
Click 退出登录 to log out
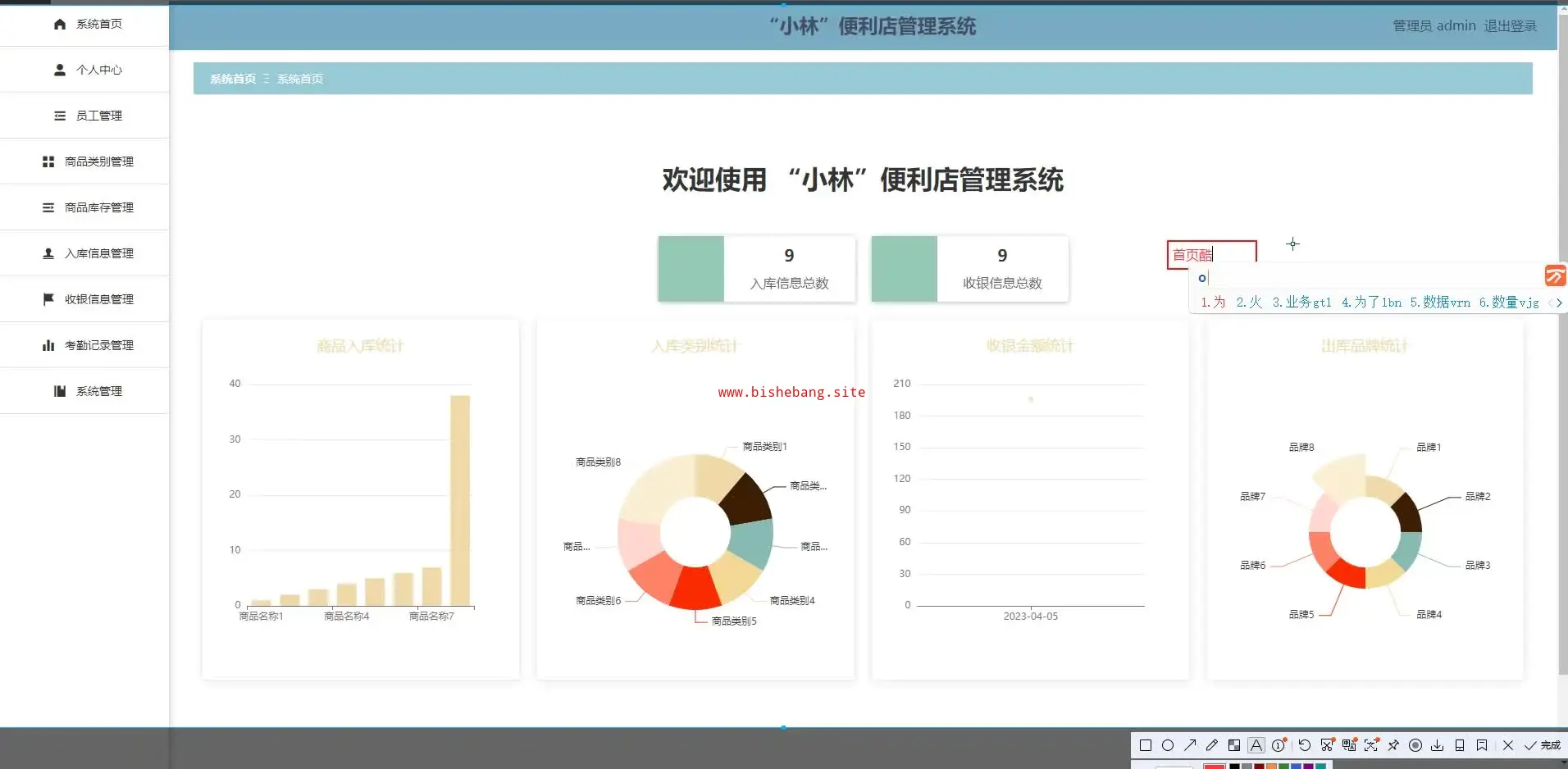(x=1510, y=26)
